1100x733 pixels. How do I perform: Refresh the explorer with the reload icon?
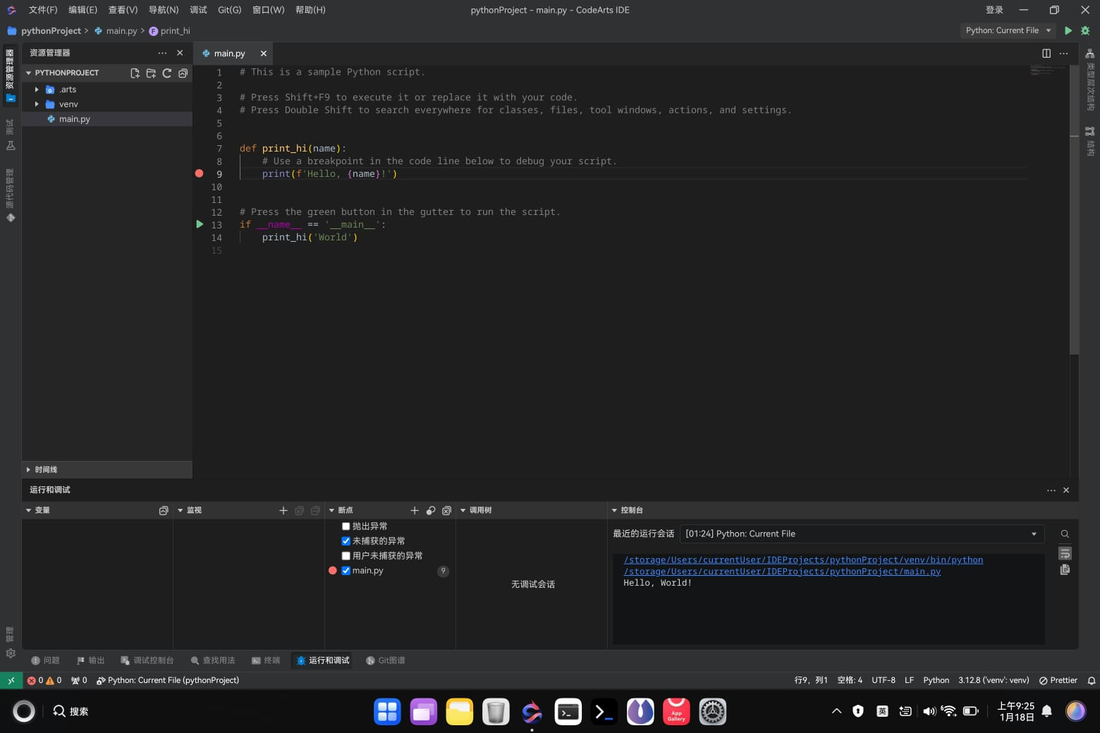[166, 72]
